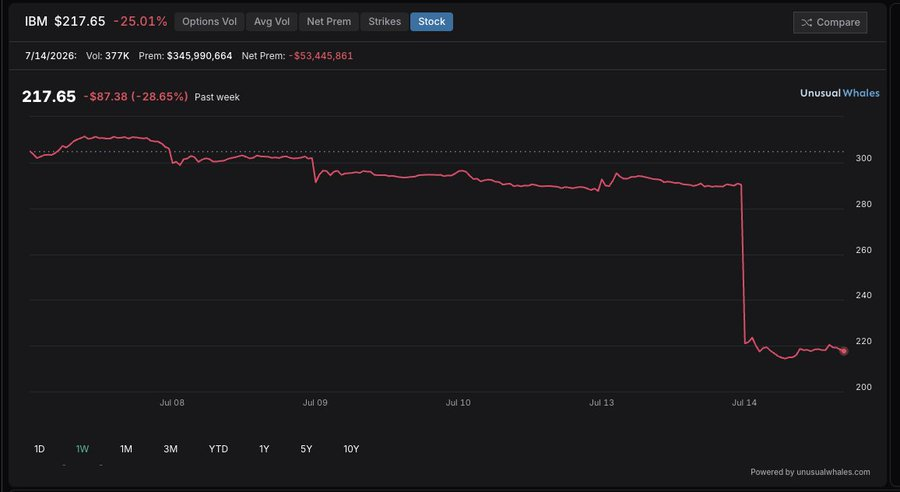
Task: Click the Vol: 377K value
Action: 108,56
